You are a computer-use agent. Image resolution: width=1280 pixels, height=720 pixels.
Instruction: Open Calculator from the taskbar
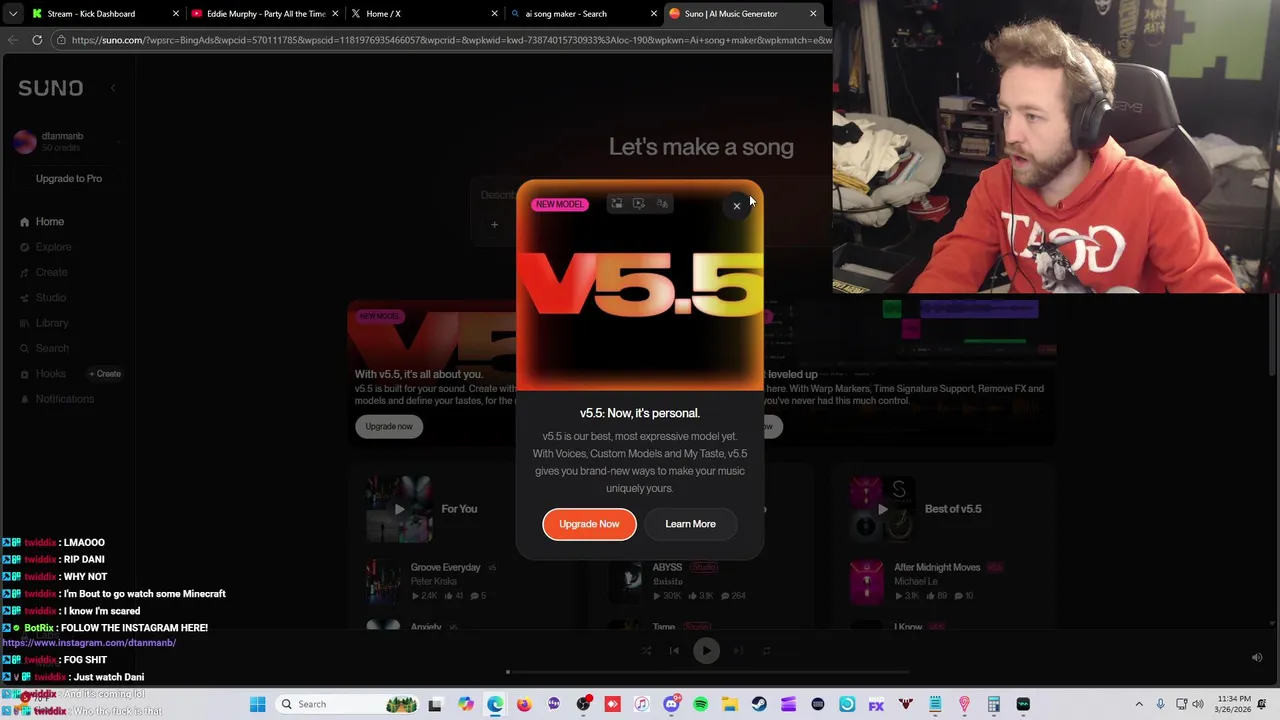coord(994,704)
